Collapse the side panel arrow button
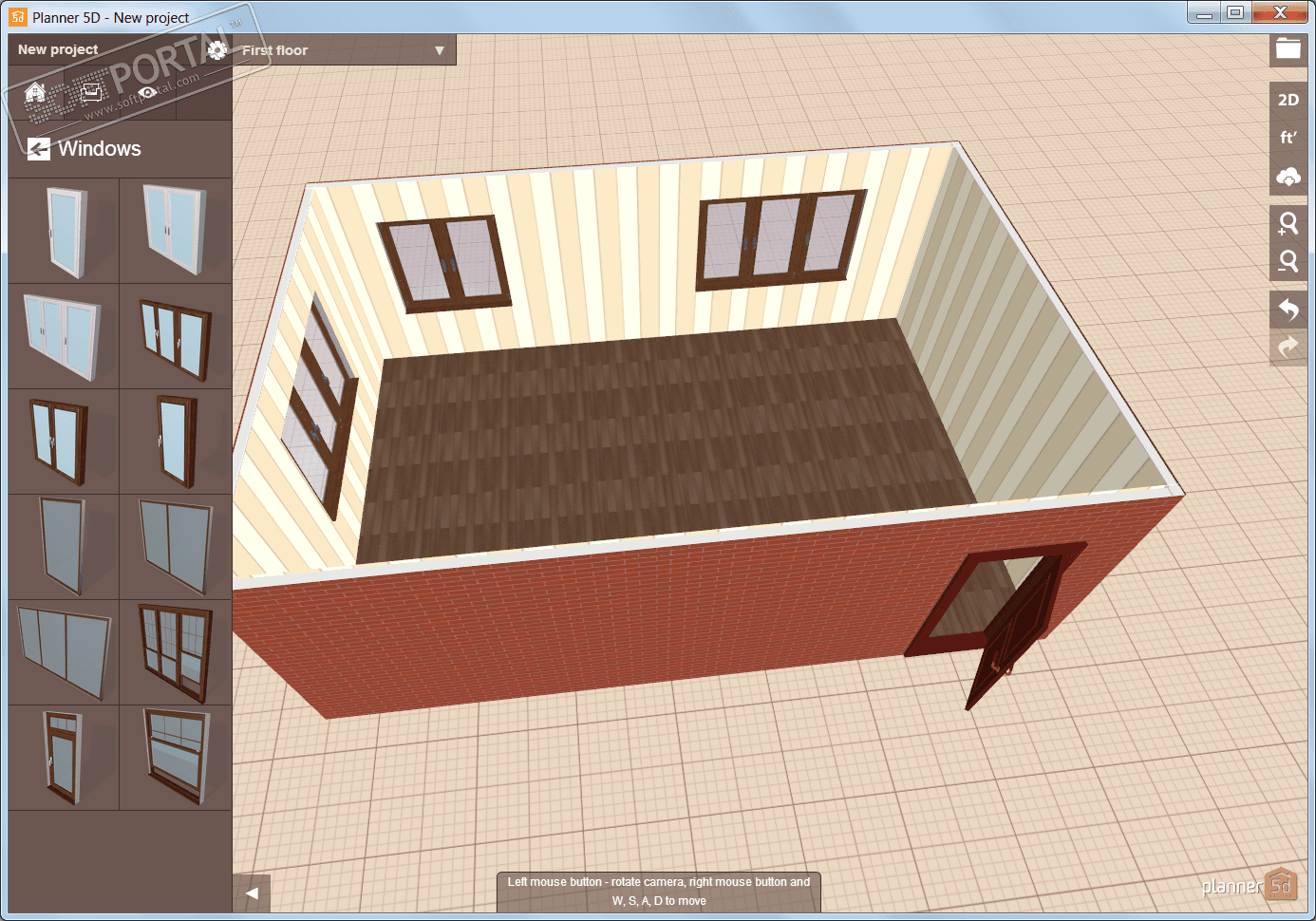 coord(252,893)
